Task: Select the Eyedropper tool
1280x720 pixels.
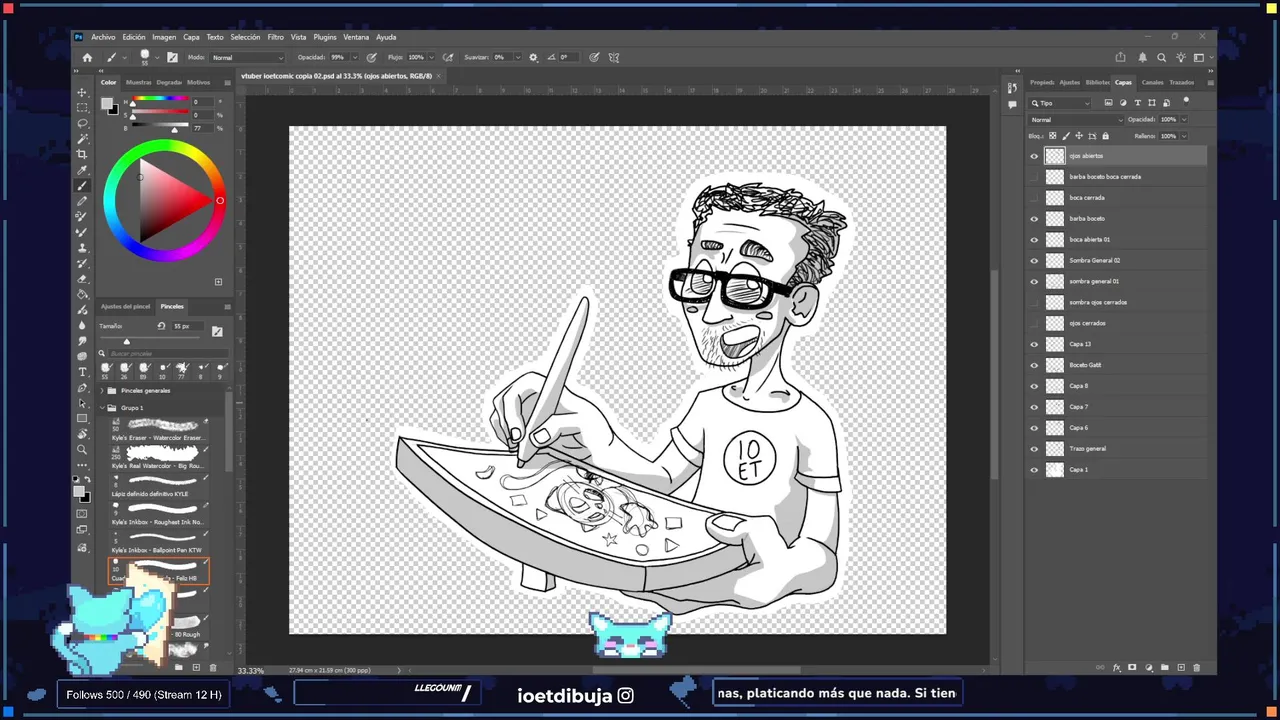Action: click(82, 170)
